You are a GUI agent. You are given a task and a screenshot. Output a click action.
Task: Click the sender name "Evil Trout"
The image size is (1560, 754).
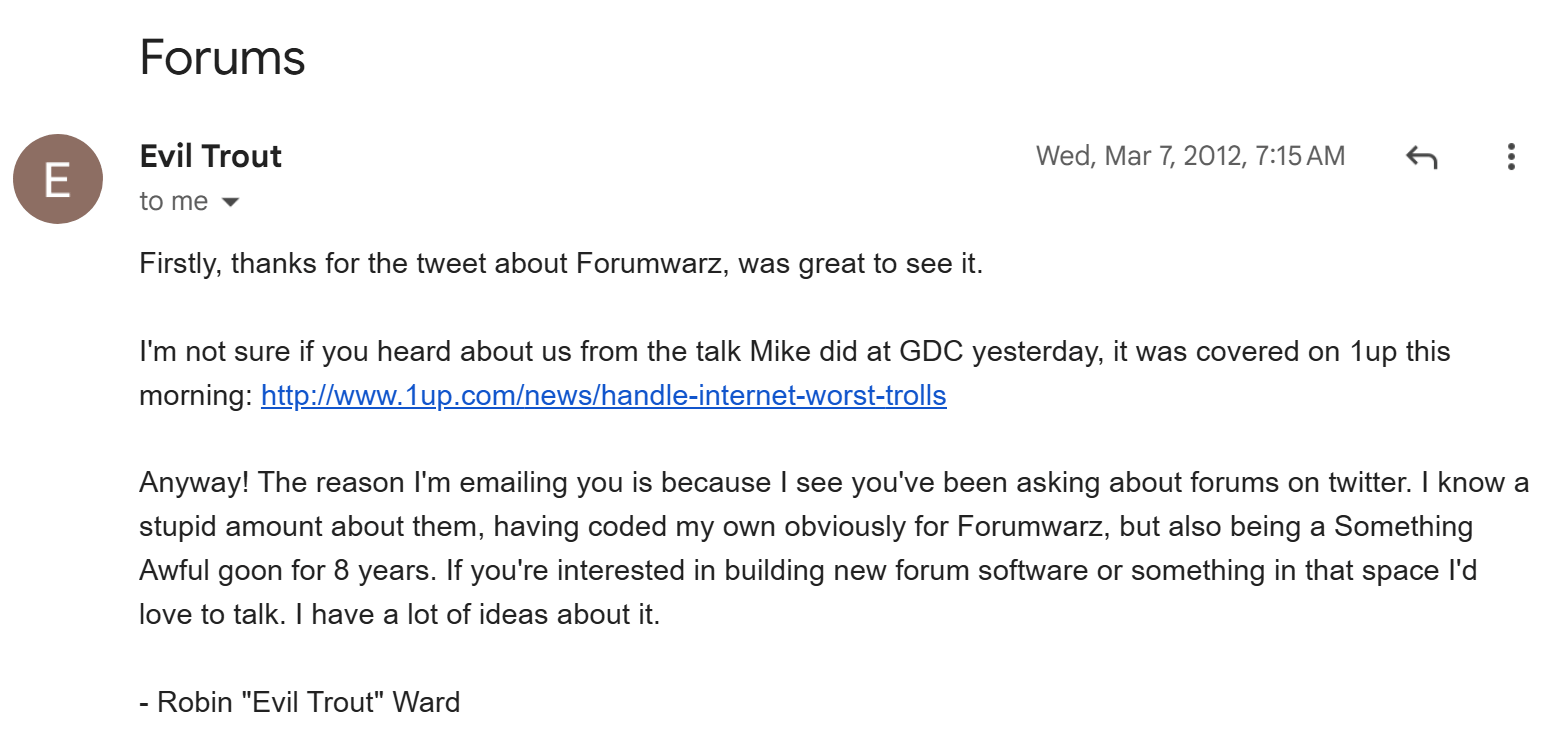tap(211, 156)
